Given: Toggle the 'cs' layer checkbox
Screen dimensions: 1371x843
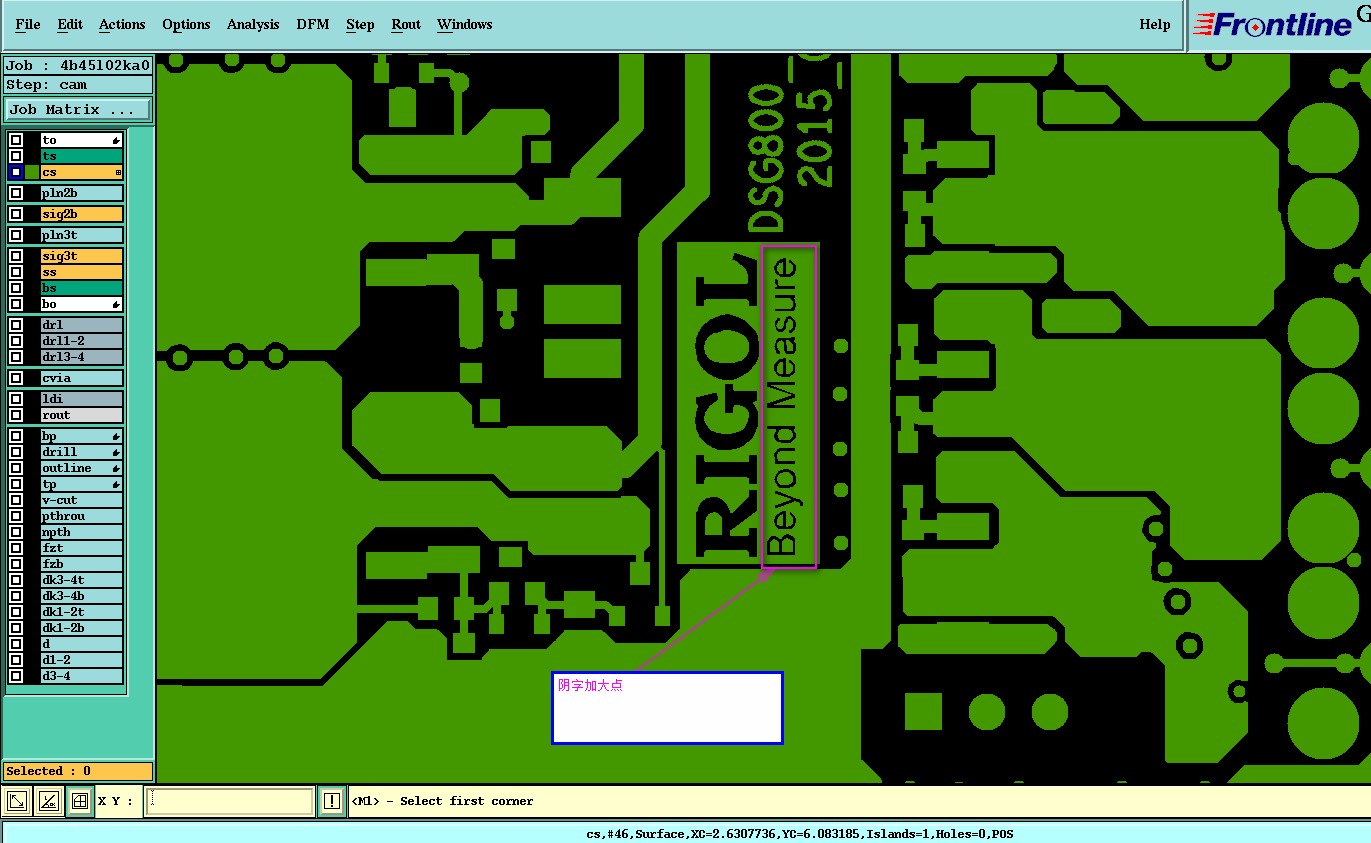Looking at the screenshot, I should tap(16, 172).
